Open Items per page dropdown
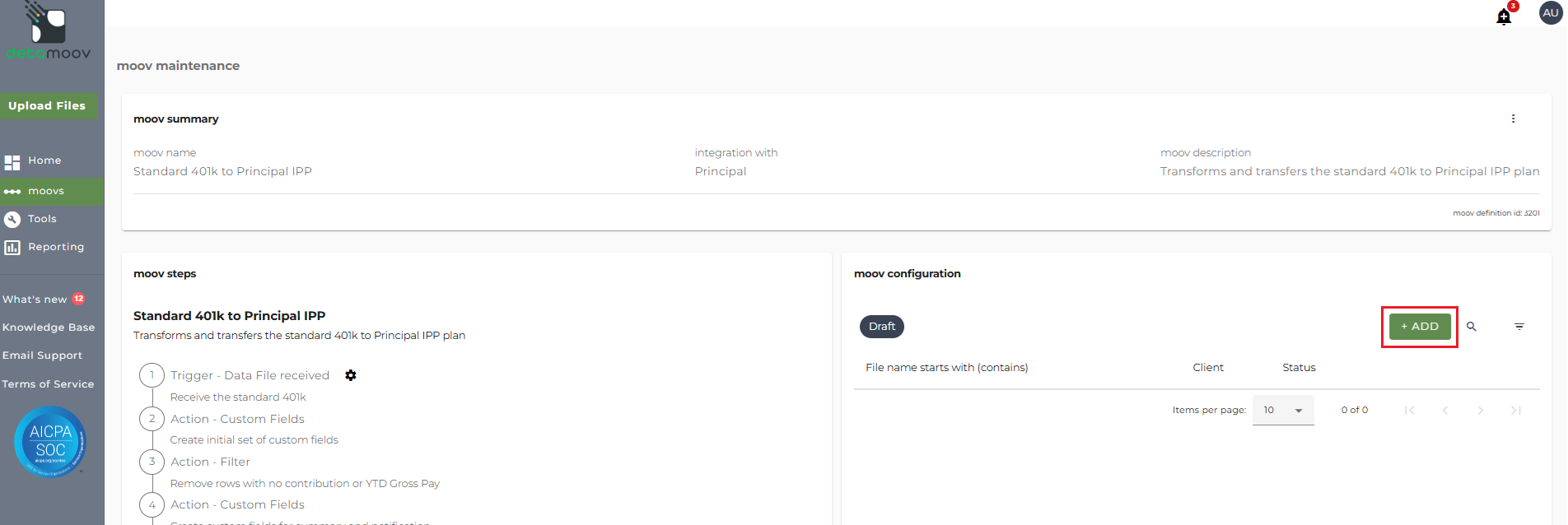Screen dimensions: 1568x525 point(1283,410)
